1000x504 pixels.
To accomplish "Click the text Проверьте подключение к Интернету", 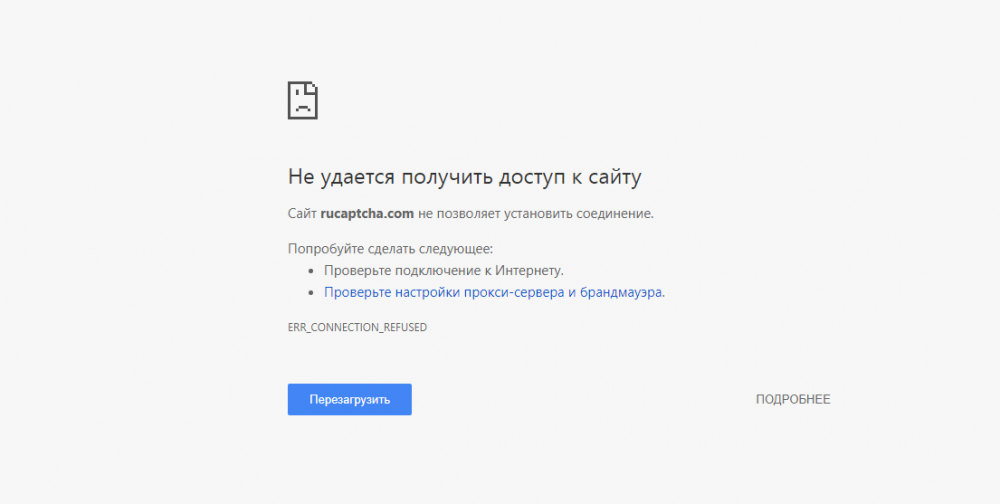I will [444, 271].
